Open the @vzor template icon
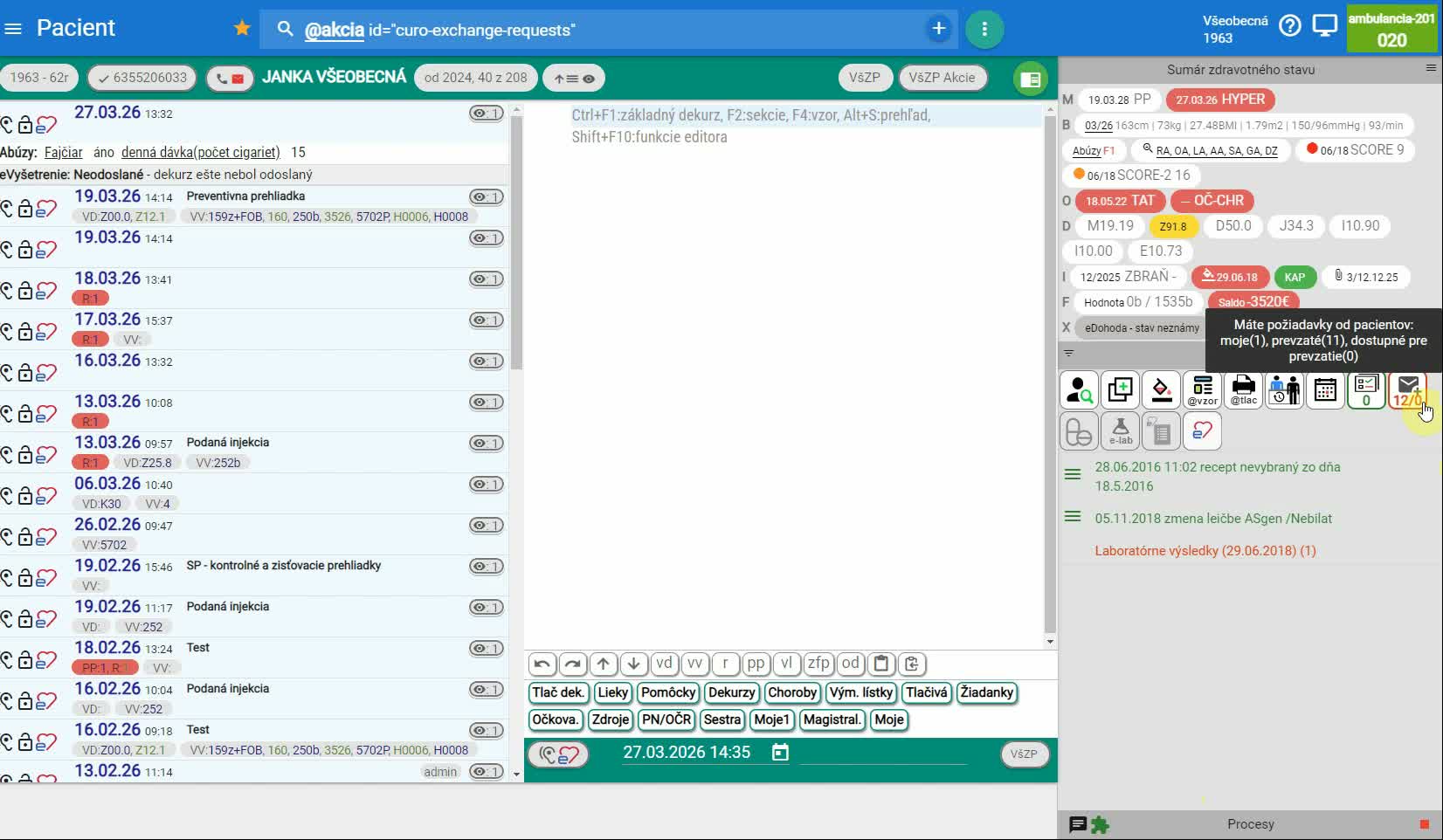1443x840 pixels. pos(1202,390)
